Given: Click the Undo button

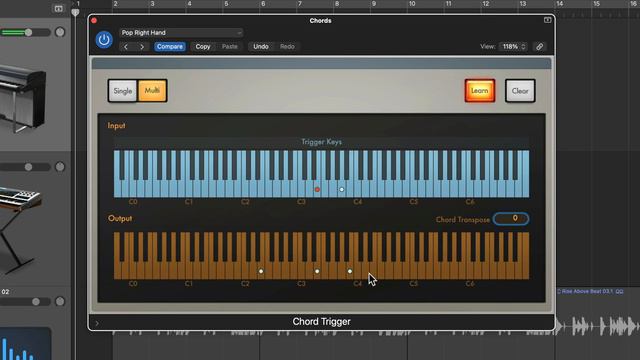Looking at the screenshot, I should pyautogui.click(x=261, y=47).
